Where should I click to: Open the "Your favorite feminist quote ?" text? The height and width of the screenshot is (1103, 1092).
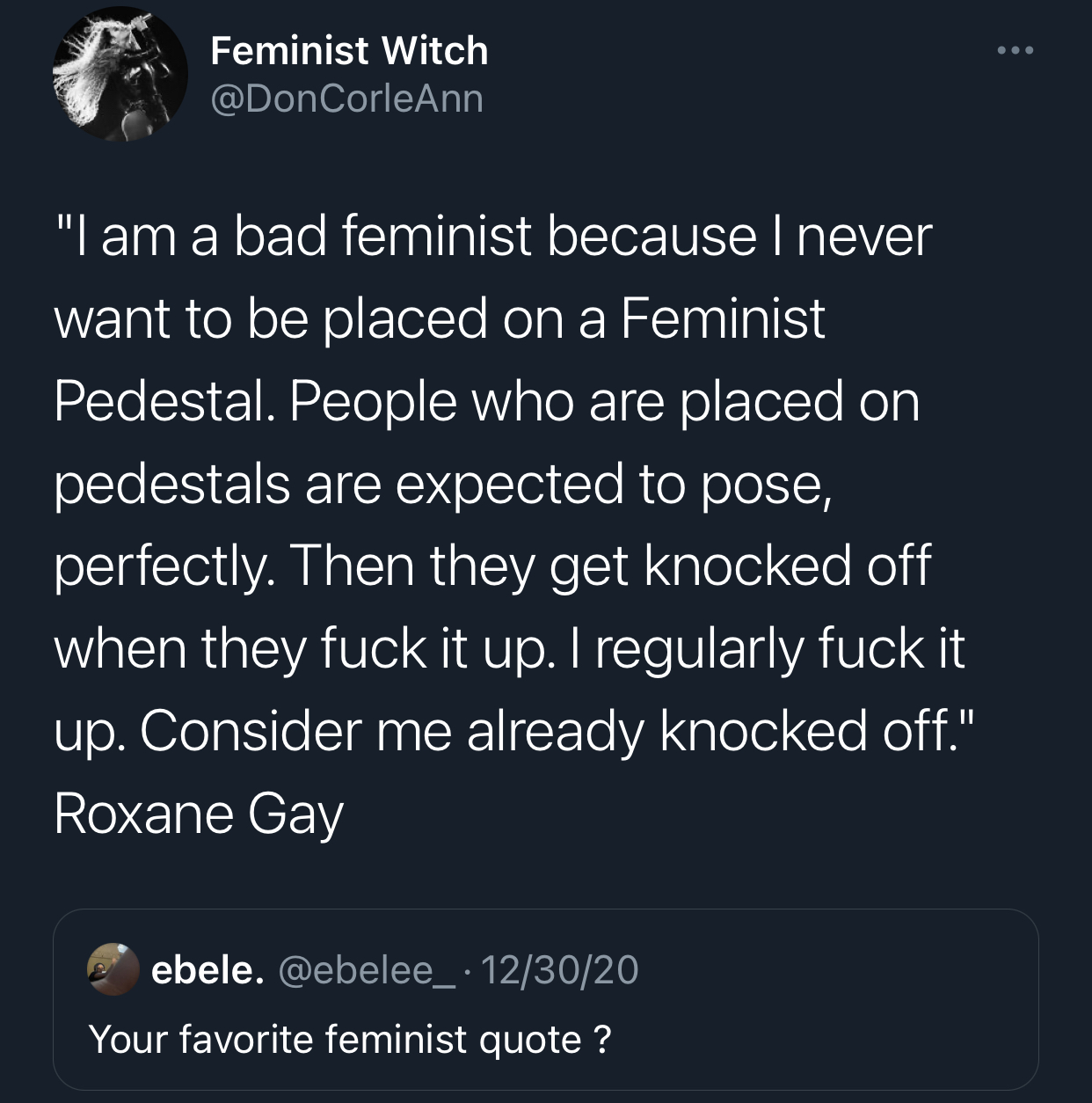(x=350, y=1039)
